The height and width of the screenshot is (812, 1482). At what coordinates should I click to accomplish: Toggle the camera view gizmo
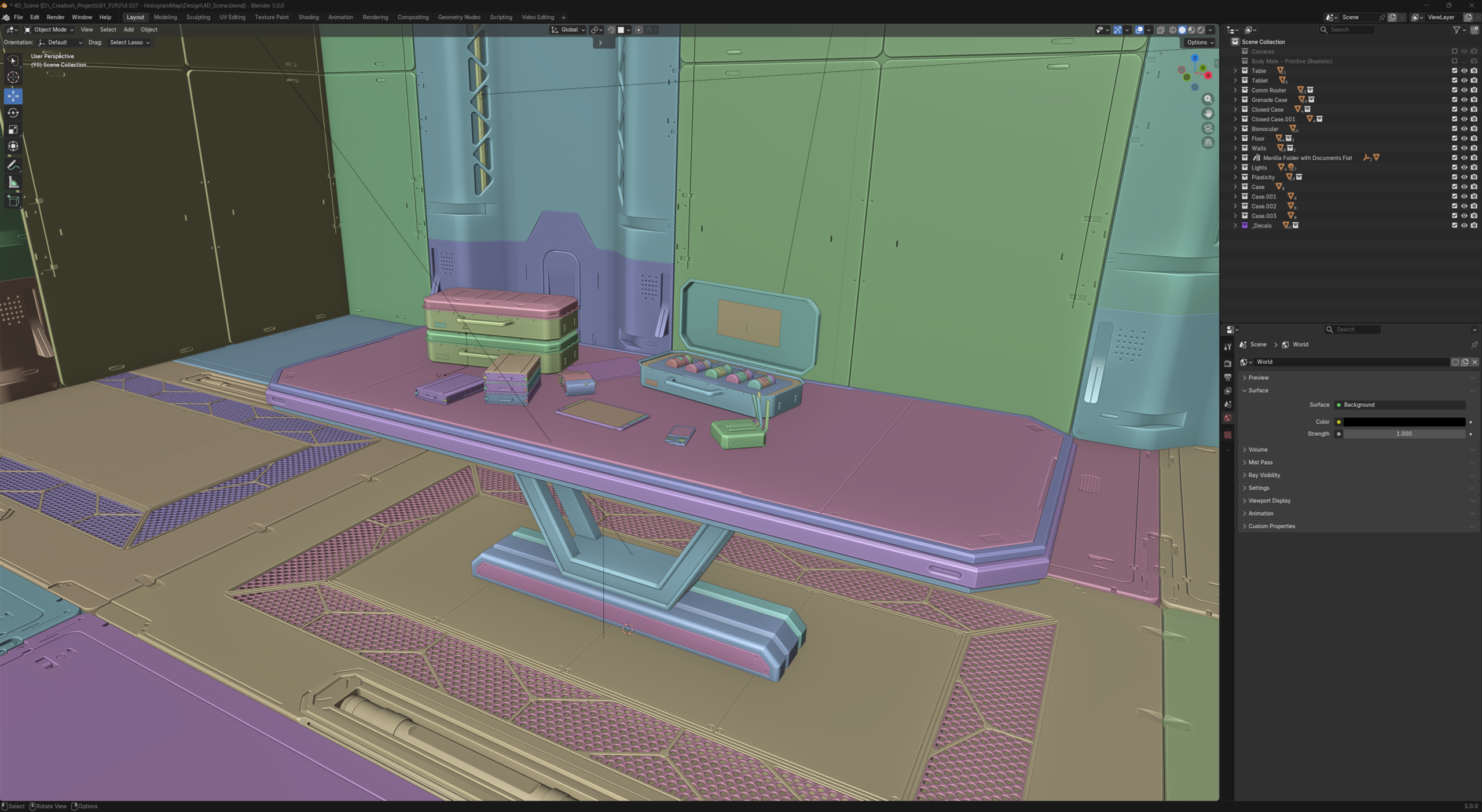pyautogui.click(x=1208, y=128)
